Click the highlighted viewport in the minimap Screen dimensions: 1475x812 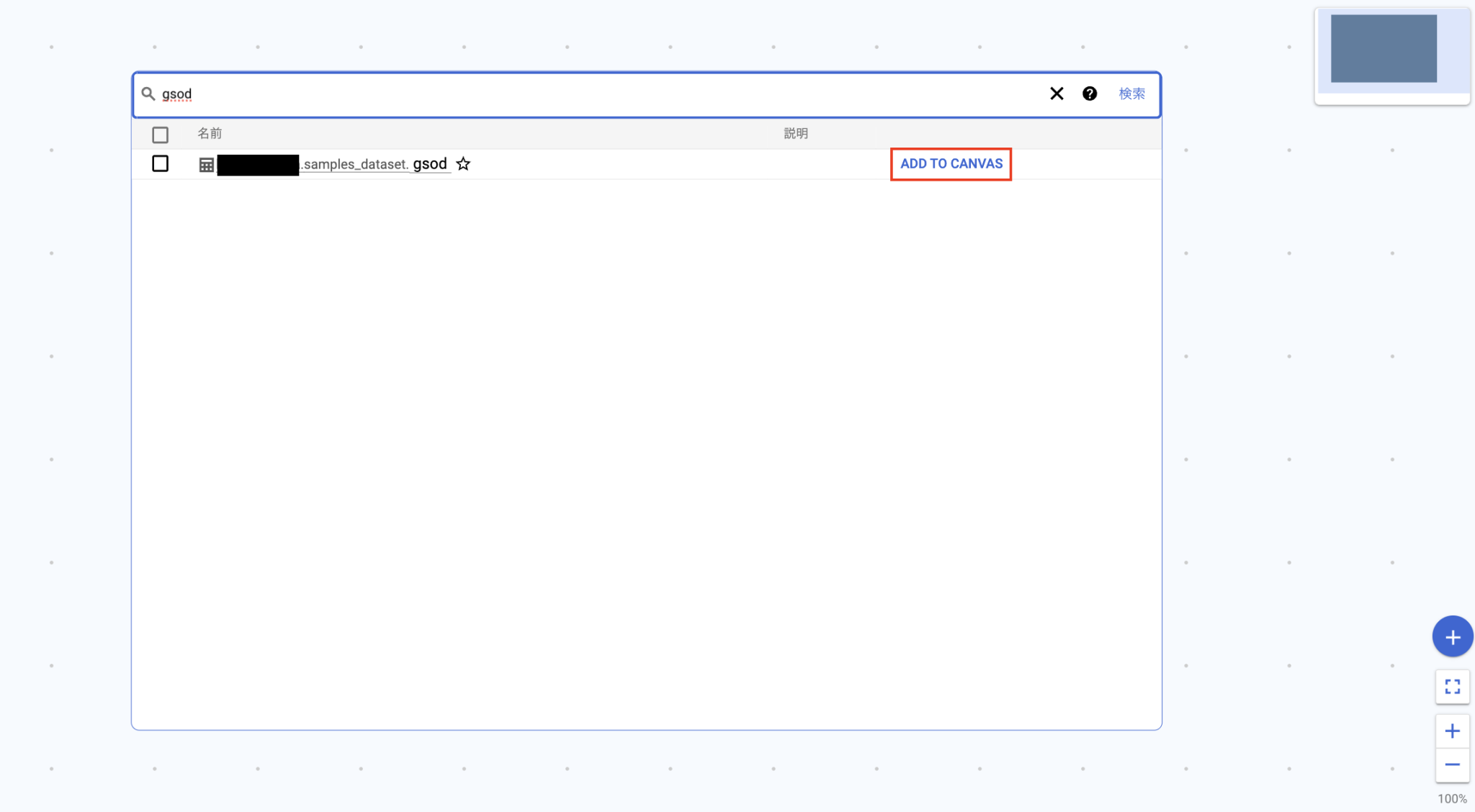point(1383,48)
